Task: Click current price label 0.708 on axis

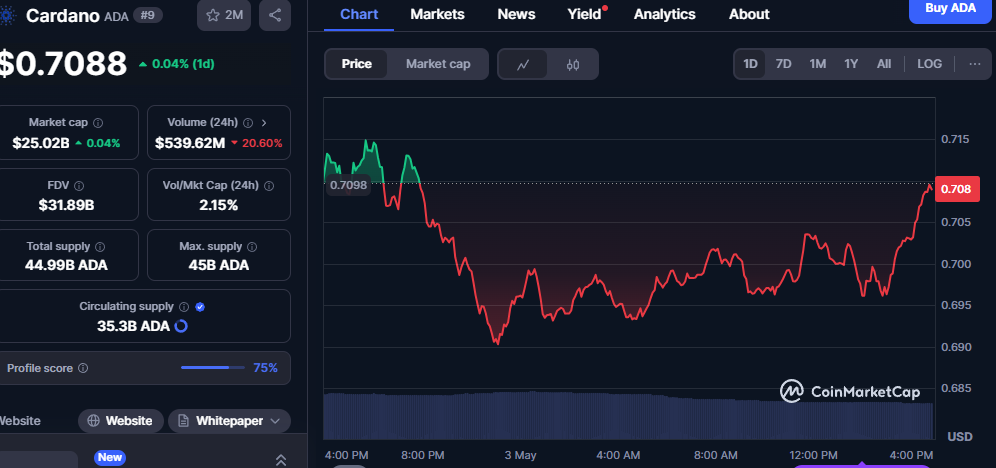Action: point(957,189)
